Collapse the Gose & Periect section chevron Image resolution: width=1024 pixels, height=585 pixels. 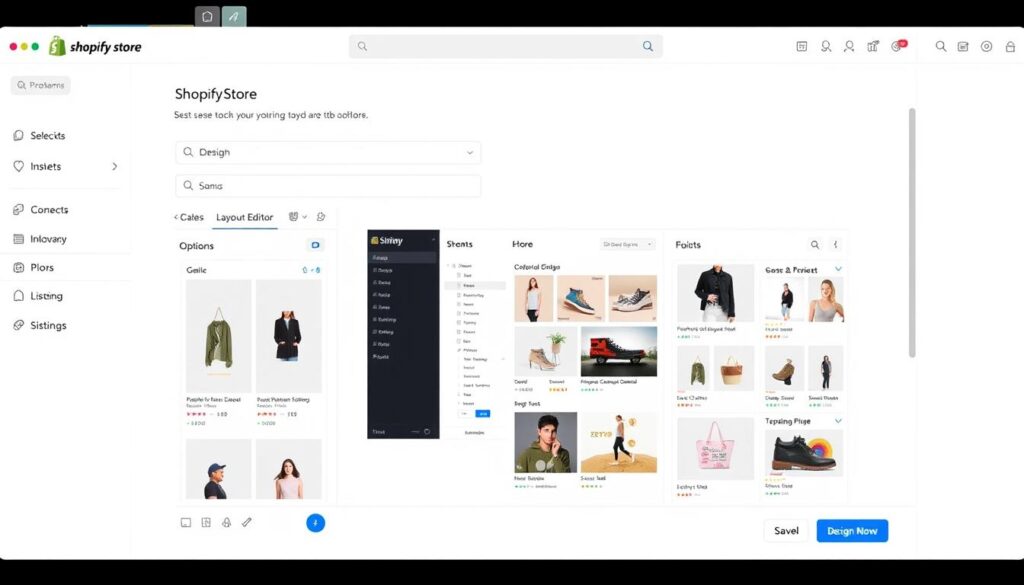[838, 269]
